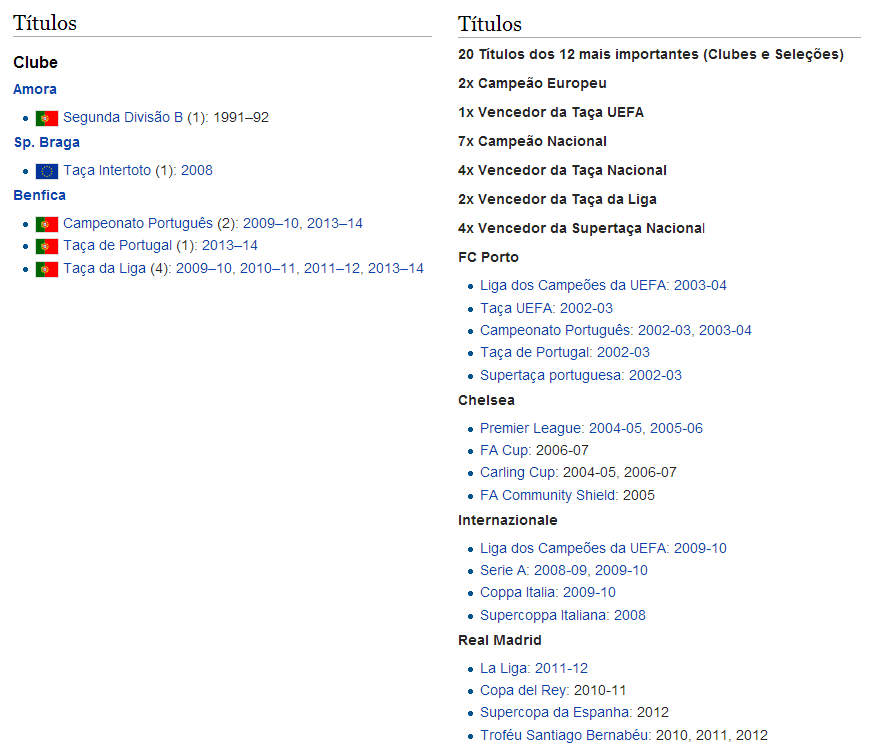Open Taça de Portugal link under Benfica
Viewport: 873px width, 756px height.
coord(117,246)
